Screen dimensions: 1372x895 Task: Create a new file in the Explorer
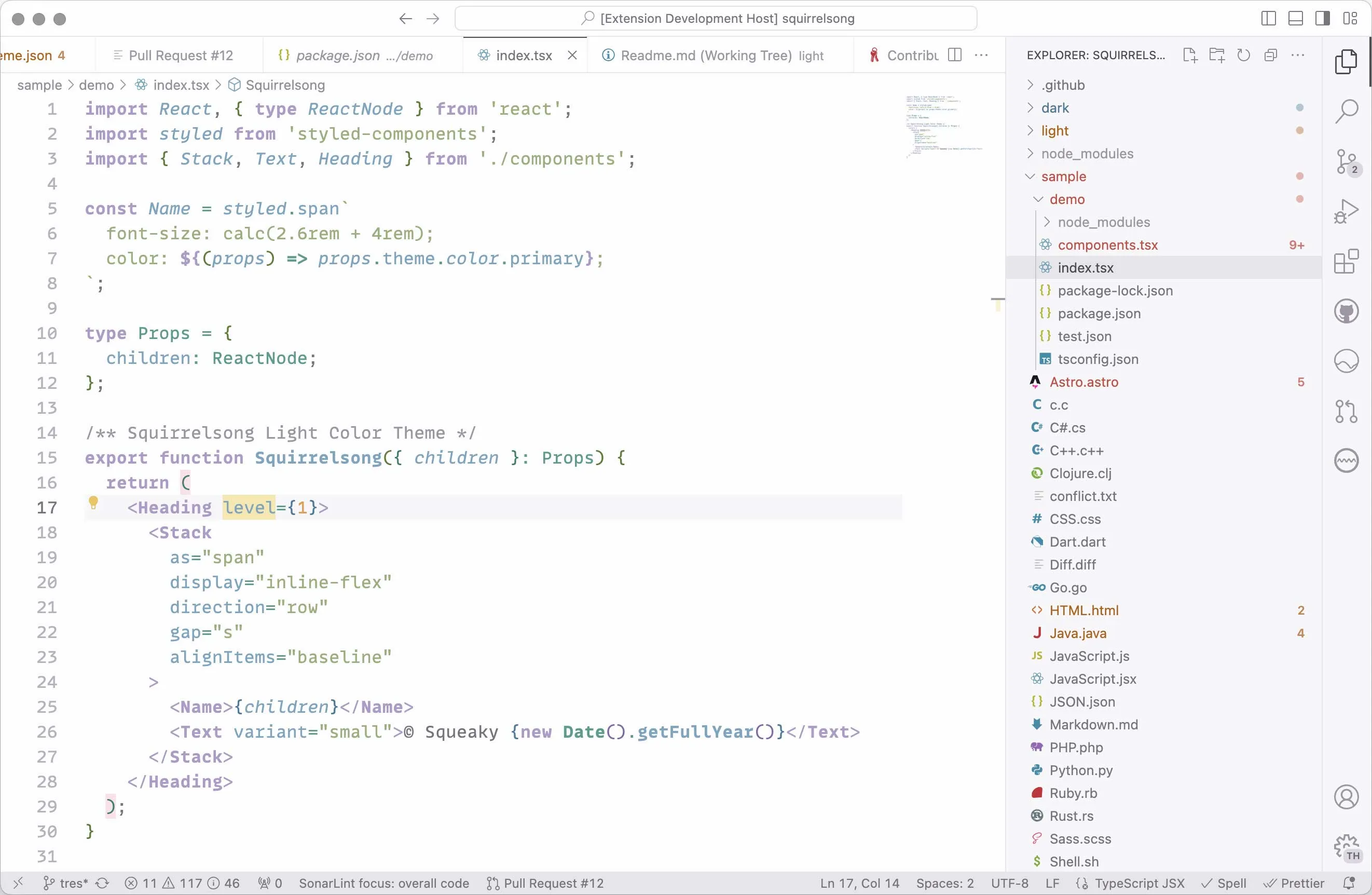(x=1189, y=56)
